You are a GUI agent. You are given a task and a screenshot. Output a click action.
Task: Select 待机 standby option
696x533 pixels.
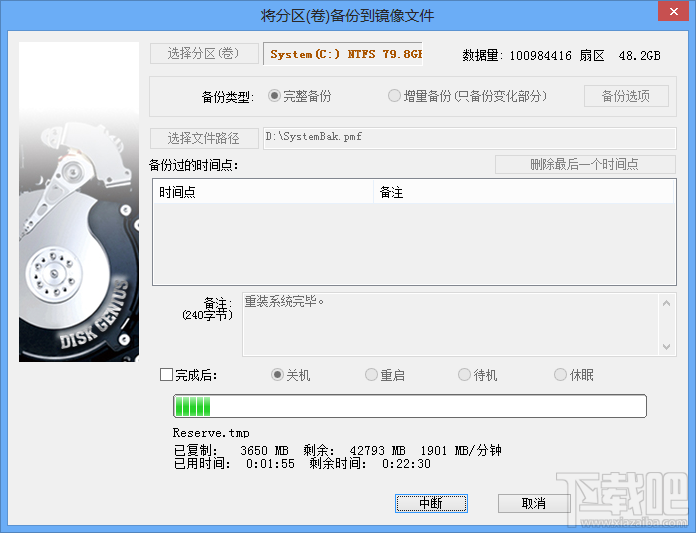coord(478,375)
